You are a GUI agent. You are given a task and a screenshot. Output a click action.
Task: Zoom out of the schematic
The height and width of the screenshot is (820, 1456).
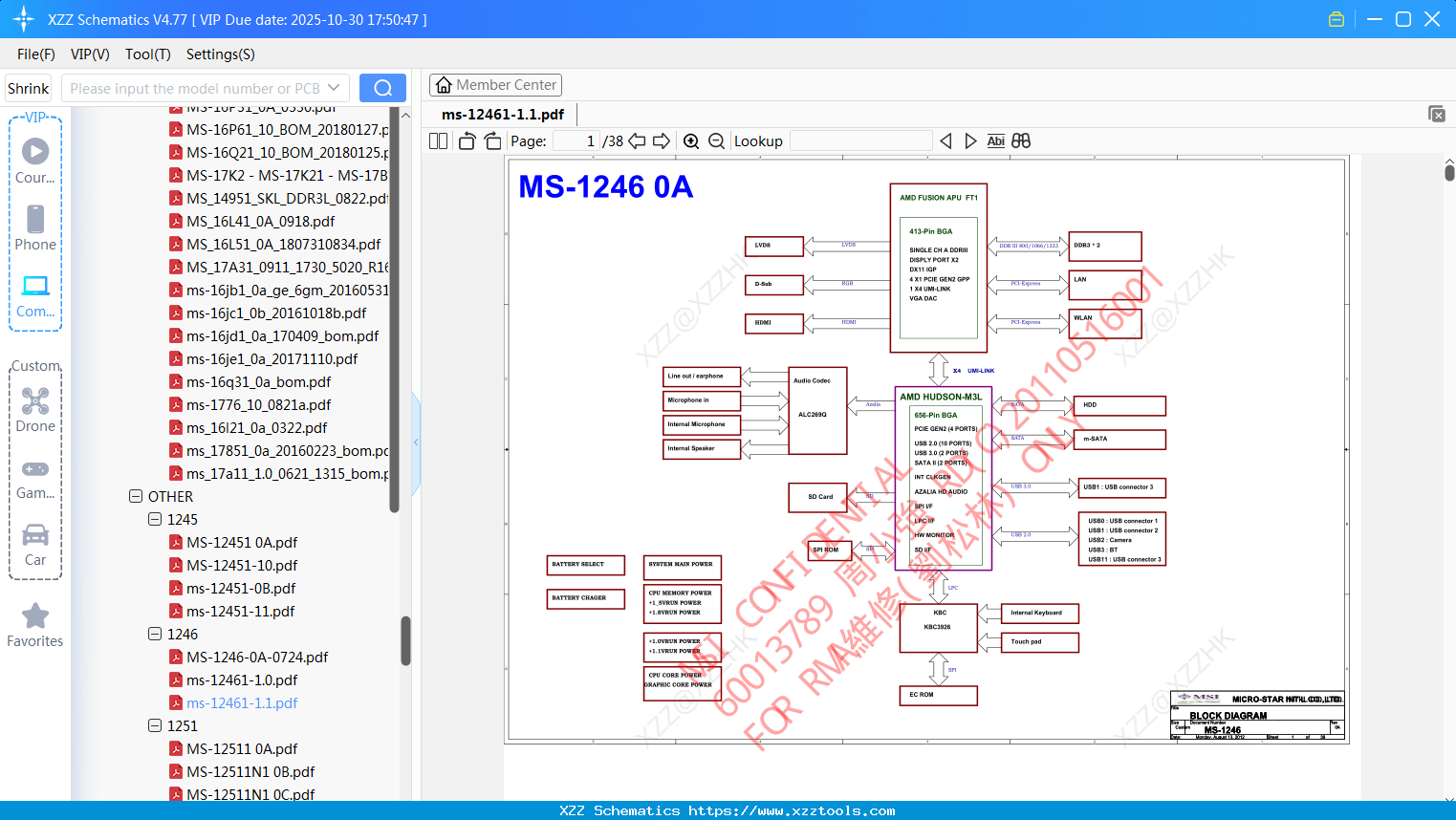click(x=716, y=141)
